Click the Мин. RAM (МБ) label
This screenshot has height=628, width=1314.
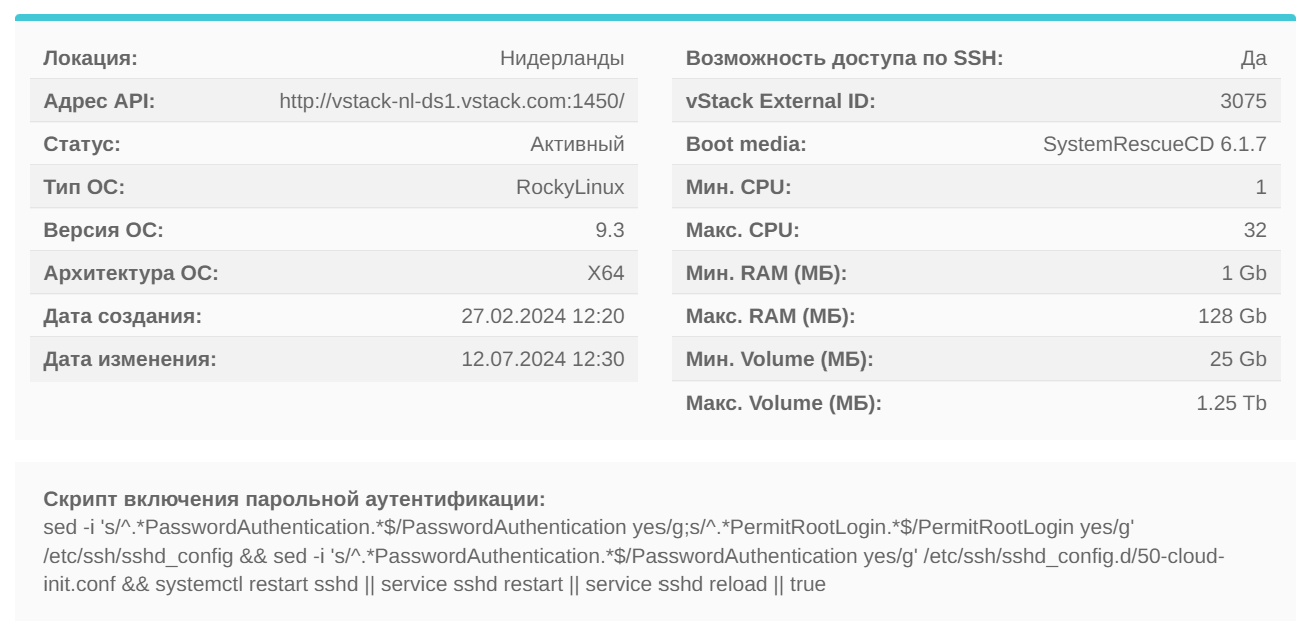pyautogui.click(x=766, y=273)
